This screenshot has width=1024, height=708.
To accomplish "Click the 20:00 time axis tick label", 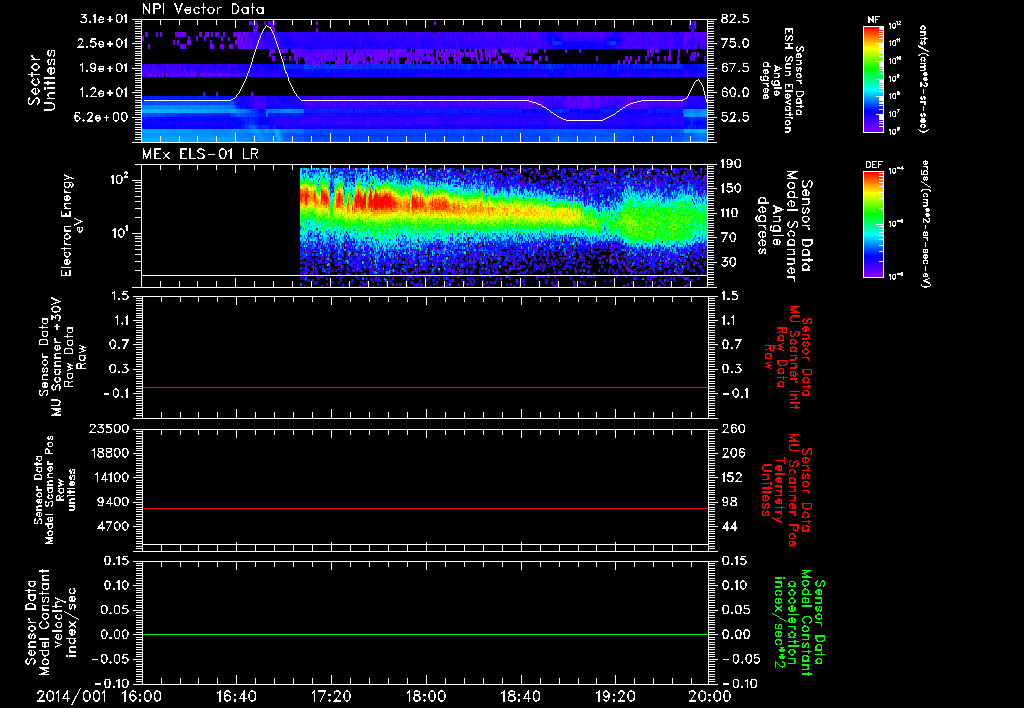I will pos(710,696).
